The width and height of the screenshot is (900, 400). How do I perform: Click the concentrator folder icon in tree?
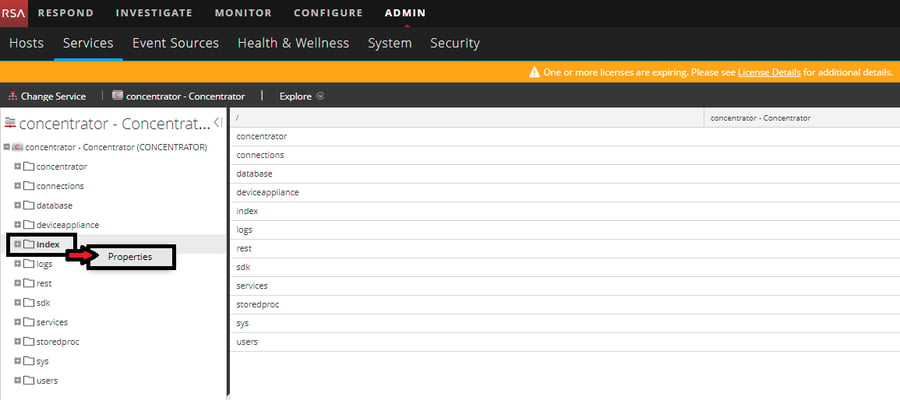[x=29, y=166]
